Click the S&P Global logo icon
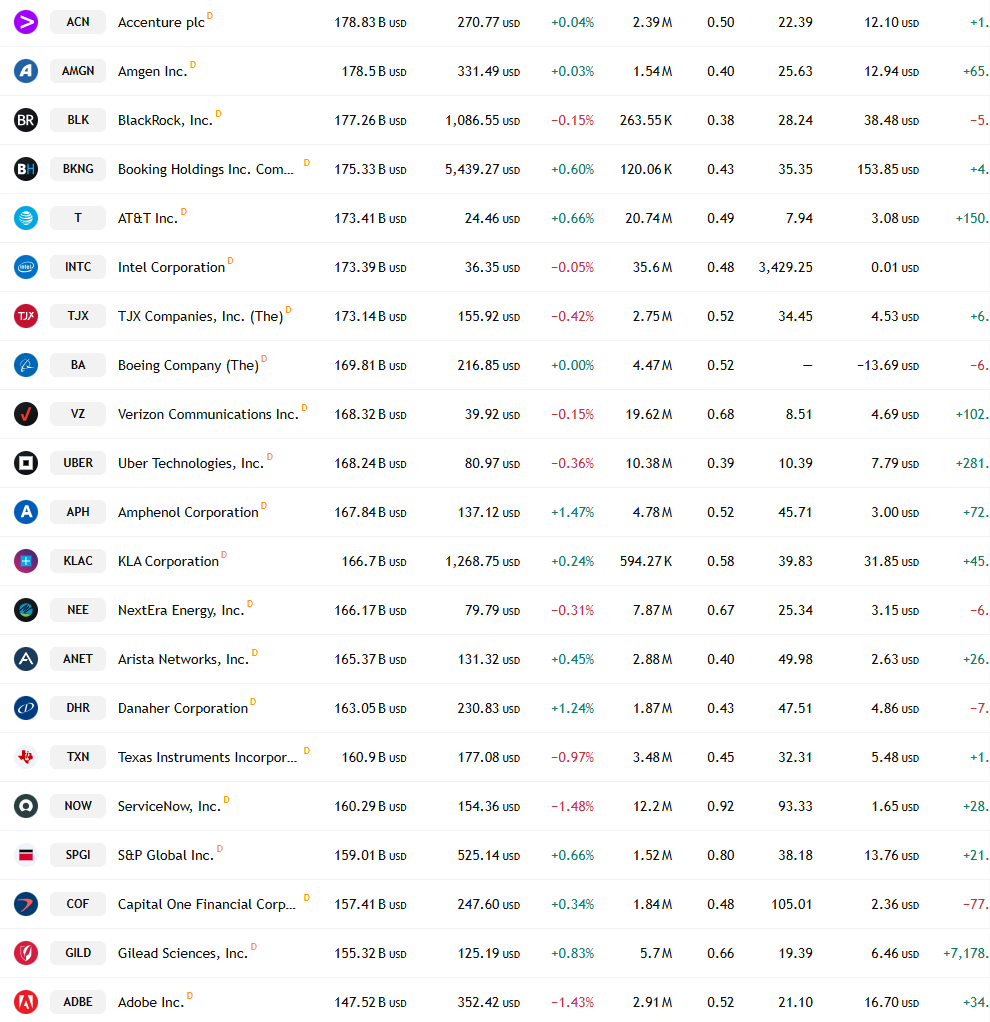 26,855
